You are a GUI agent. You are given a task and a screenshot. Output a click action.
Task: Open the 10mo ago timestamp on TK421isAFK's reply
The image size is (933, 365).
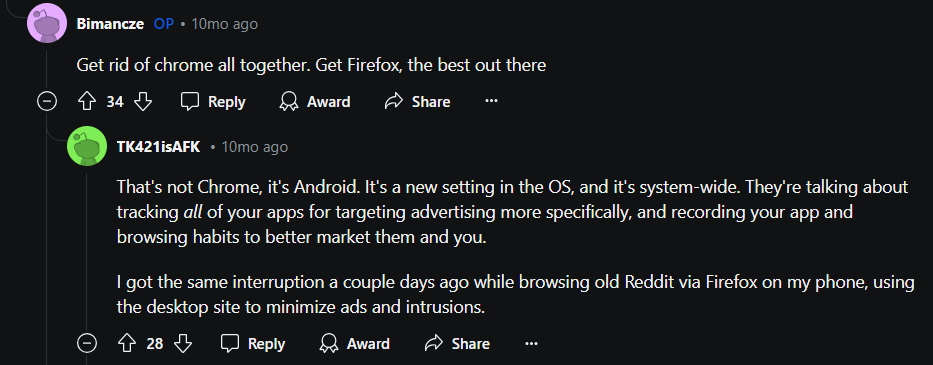click(255, 146)
